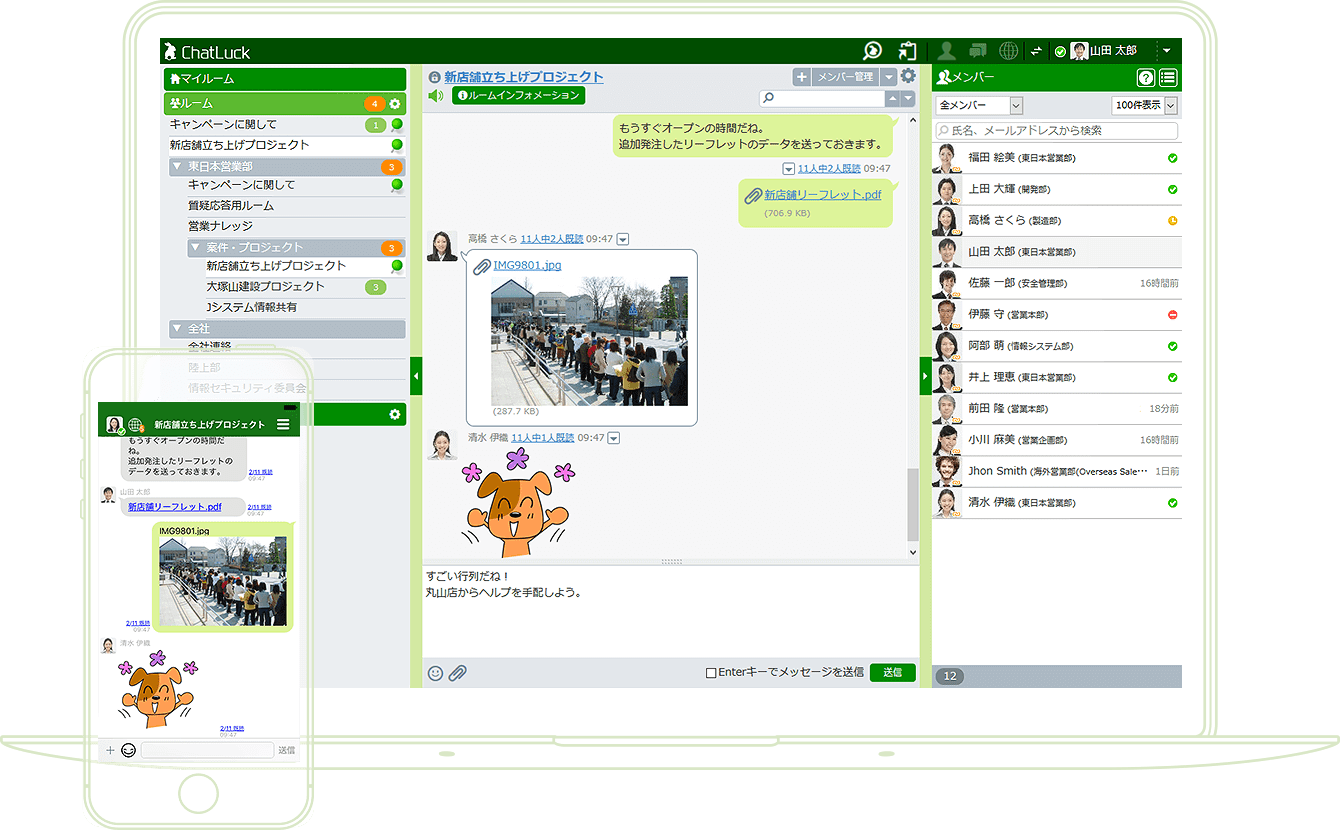Click 山田 太郎 user name in header
The width and height of the screenshot is (1340, 830).
click(1113, 51)
